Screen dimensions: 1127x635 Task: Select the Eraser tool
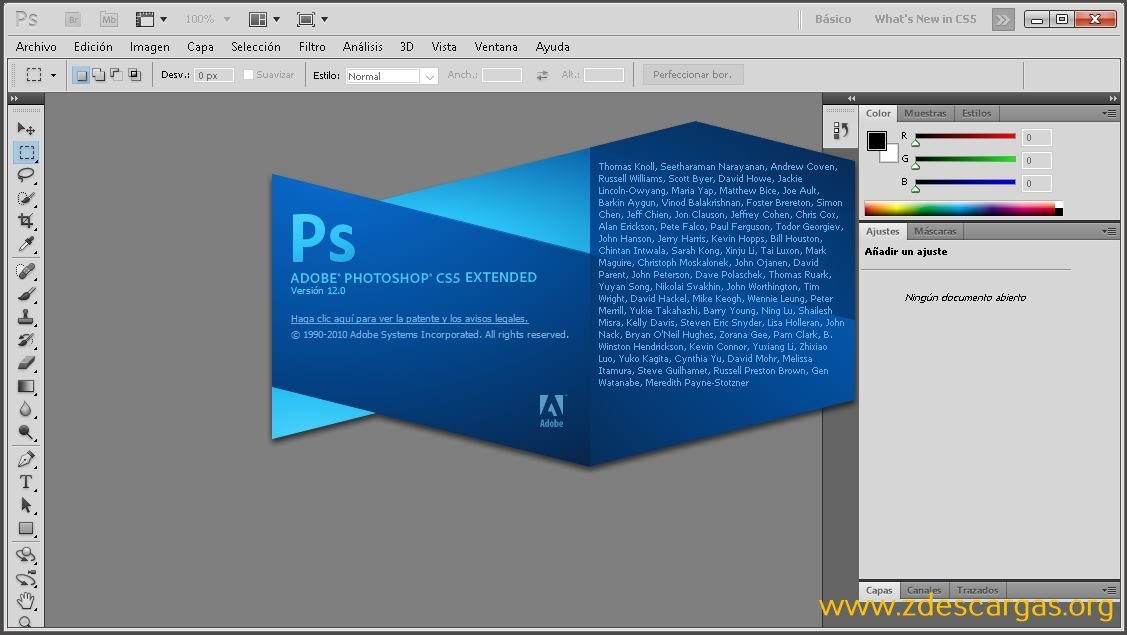coord(26,363)
